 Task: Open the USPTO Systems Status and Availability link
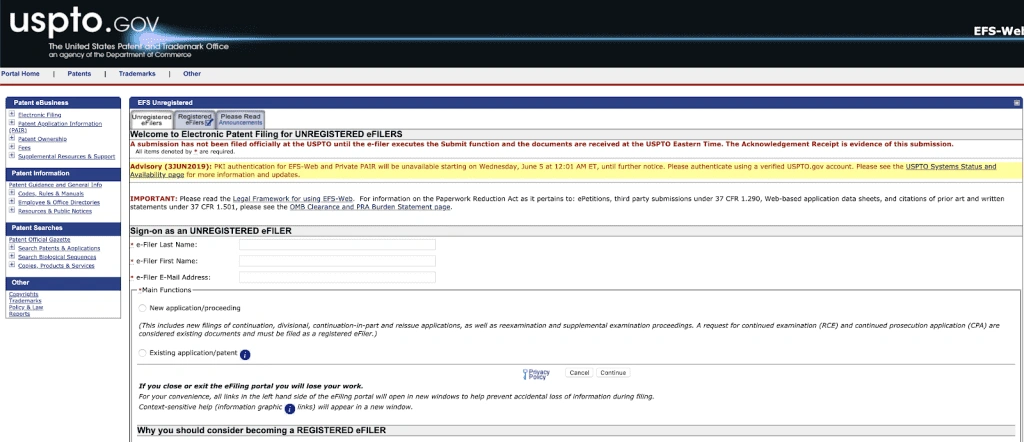[x=563, y=170]
